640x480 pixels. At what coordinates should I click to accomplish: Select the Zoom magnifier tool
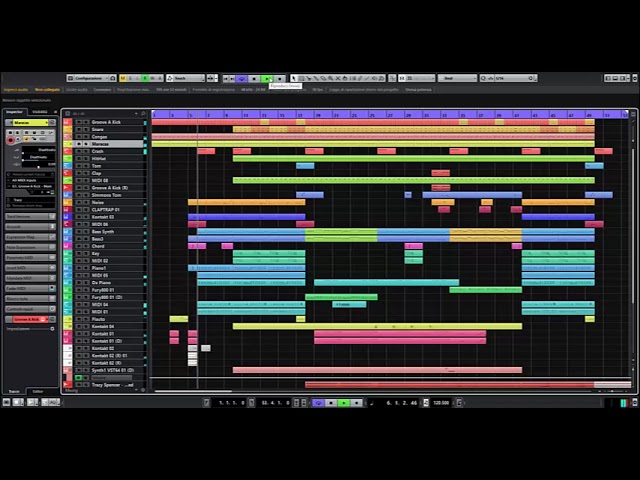coord(330,78)
